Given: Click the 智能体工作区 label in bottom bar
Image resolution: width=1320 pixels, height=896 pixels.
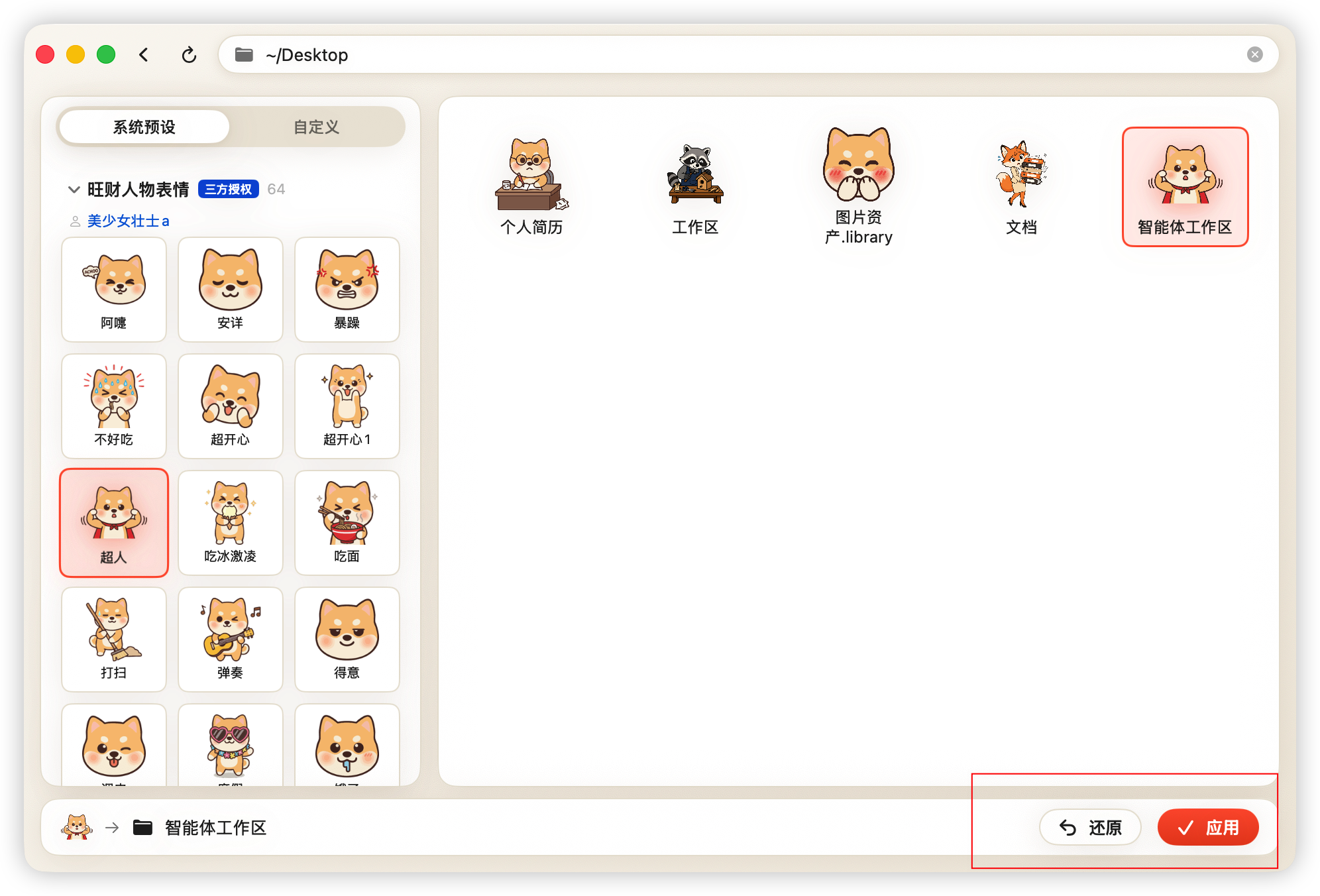Looking at the screenshot, I should (215, 828).
